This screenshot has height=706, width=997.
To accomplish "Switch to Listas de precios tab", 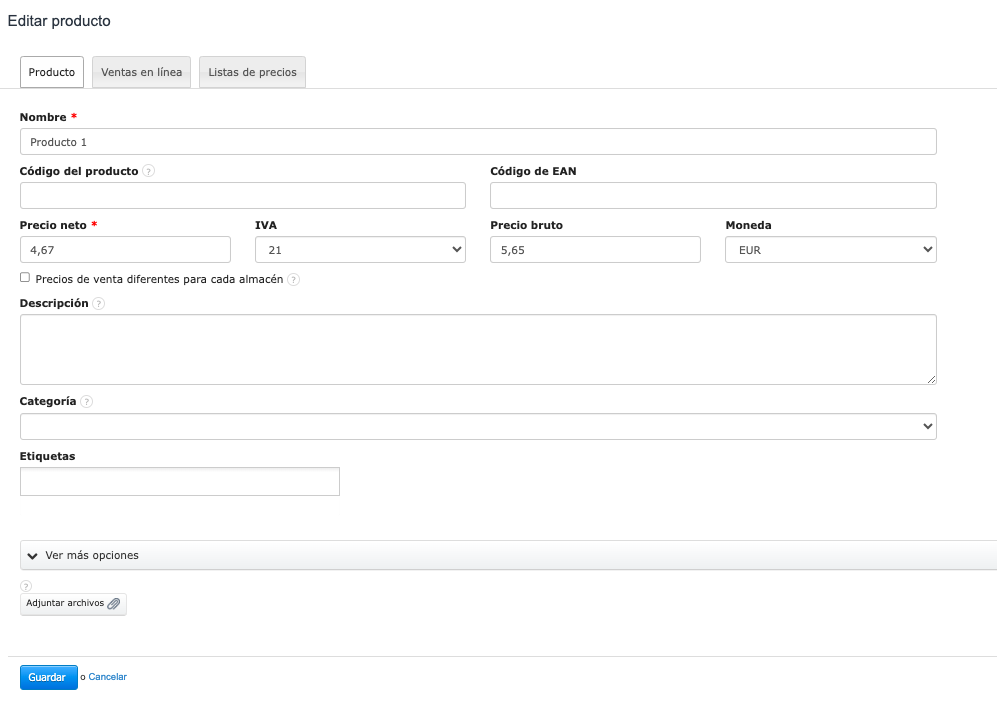I will [252, 72].
